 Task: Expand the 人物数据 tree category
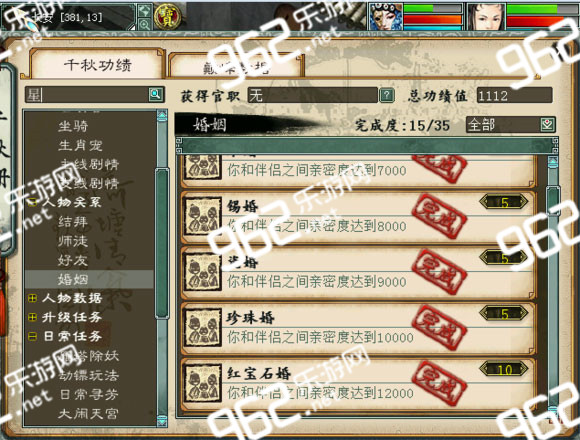(x=32, y=298)
